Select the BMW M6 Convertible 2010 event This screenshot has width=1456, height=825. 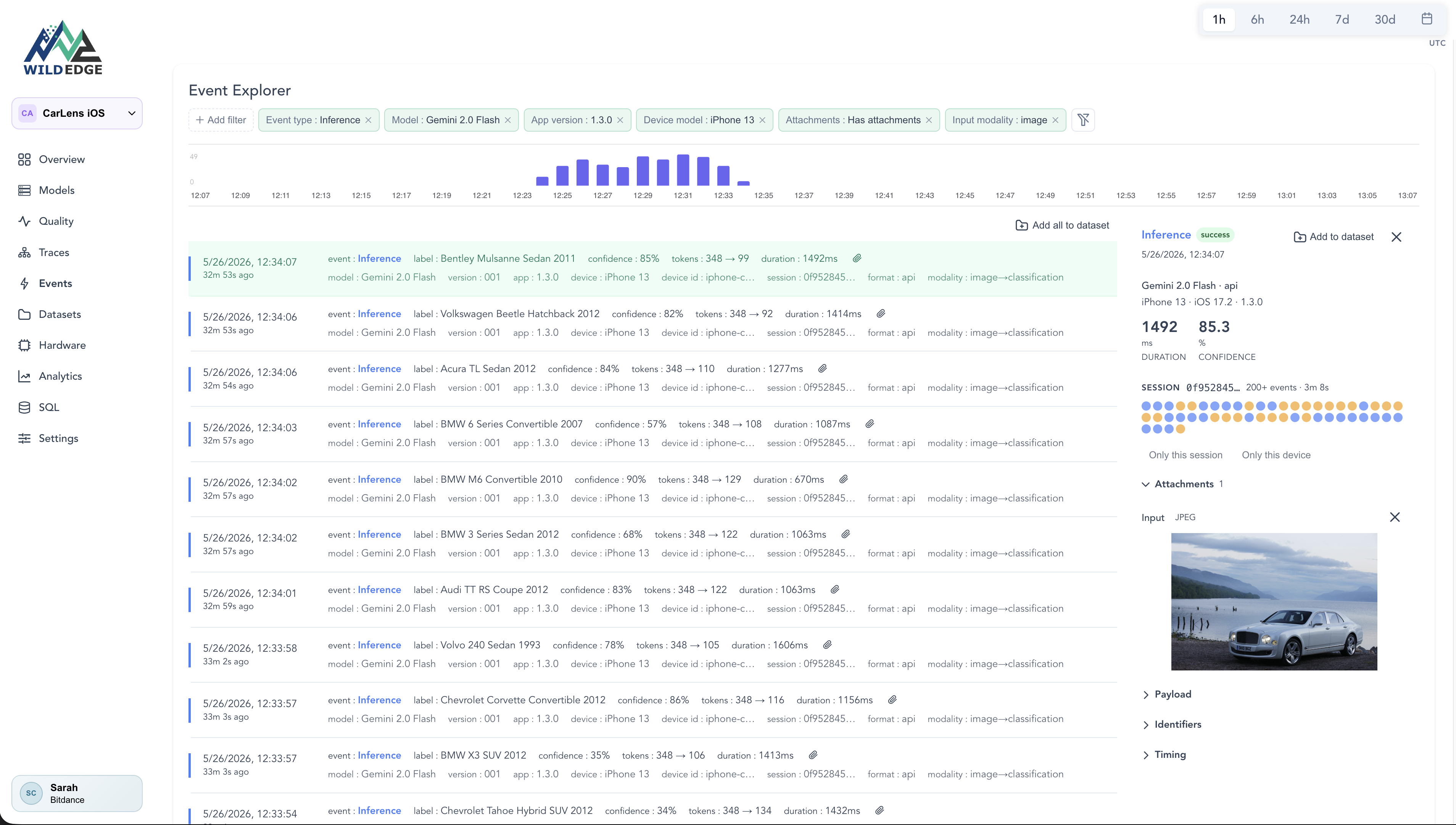(x=653, y=488)
